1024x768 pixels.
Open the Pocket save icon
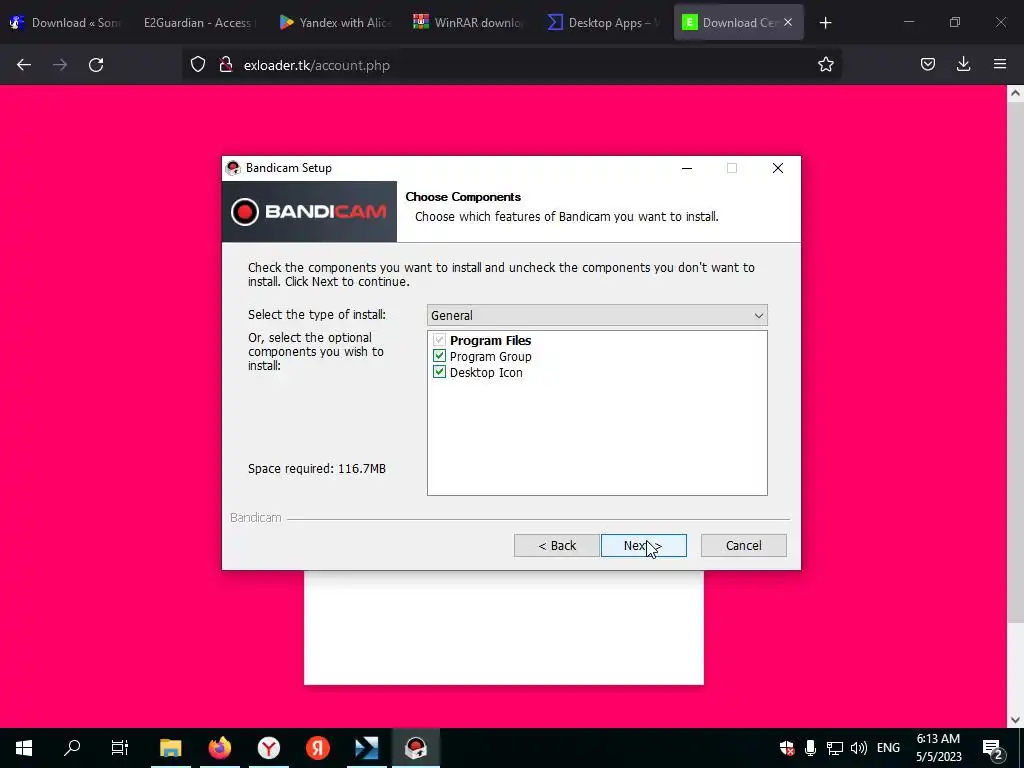(x=927, y=65)
